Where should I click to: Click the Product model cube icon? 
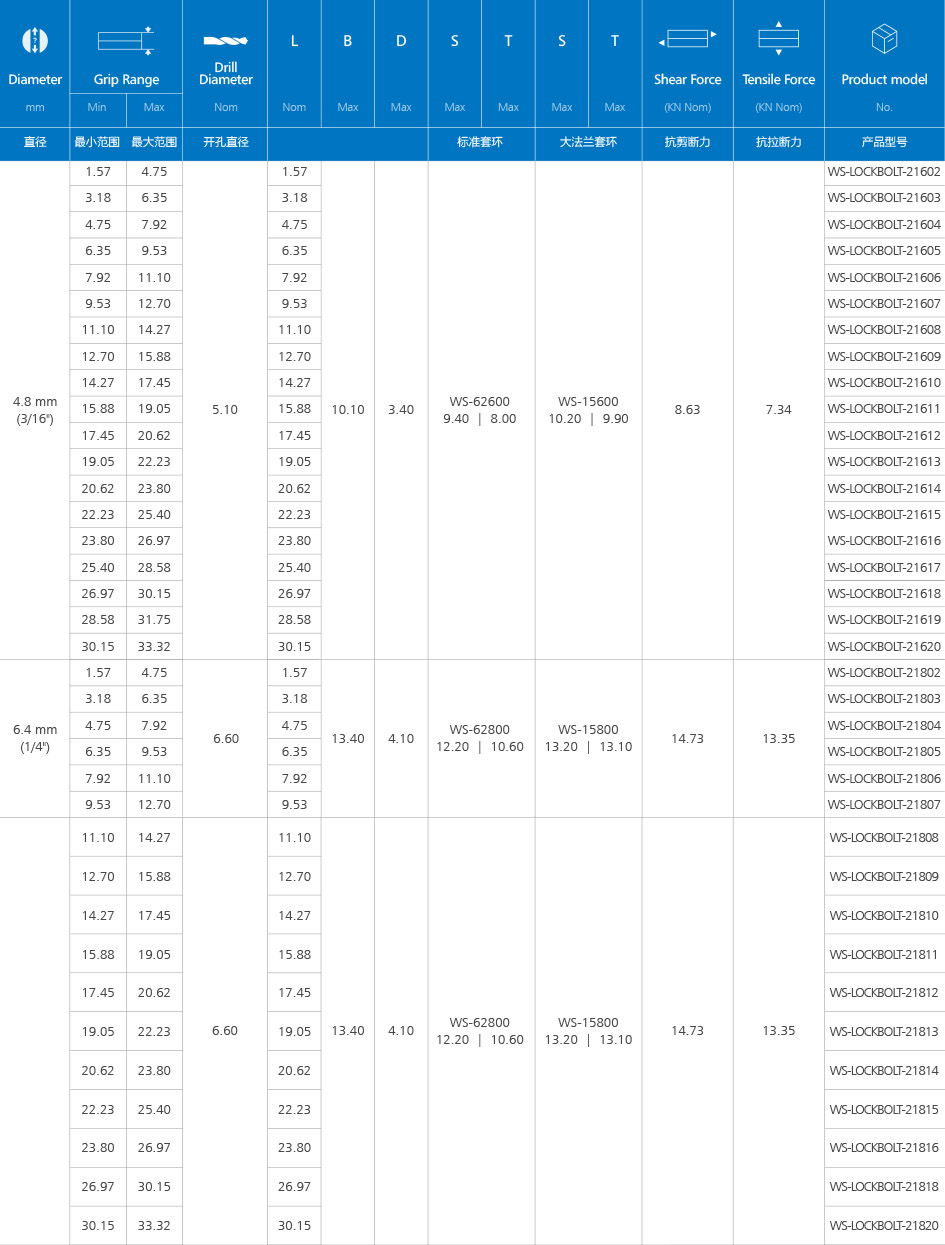884,40
